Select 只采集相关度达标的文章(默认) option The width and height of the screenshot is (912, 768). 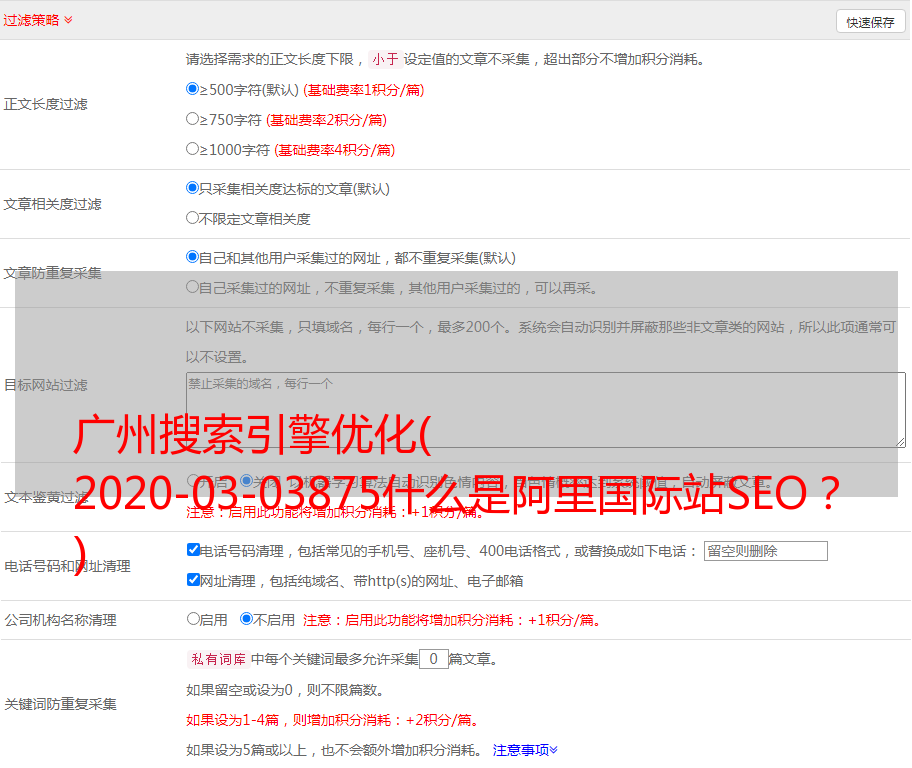(193, 188)
